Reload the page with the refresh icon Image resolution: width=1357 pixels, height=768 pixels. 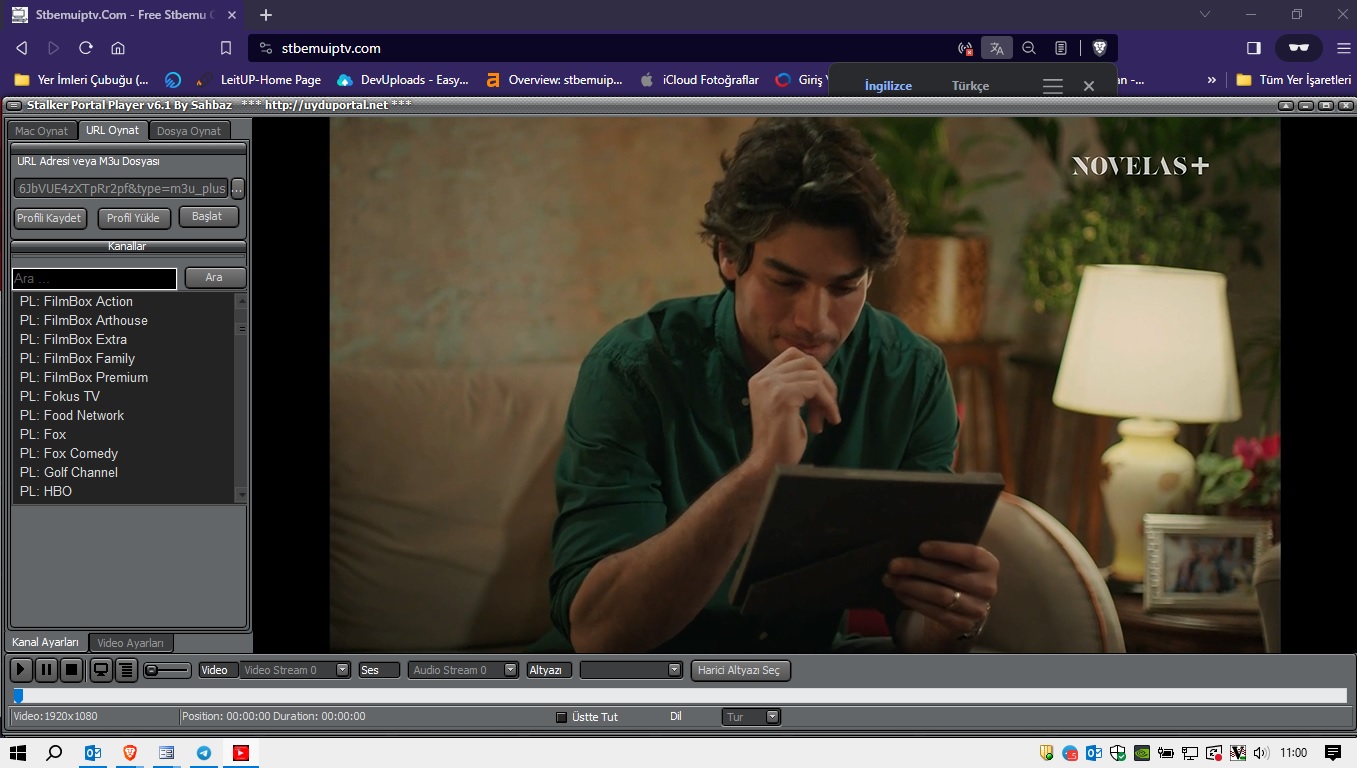point(86,48)
